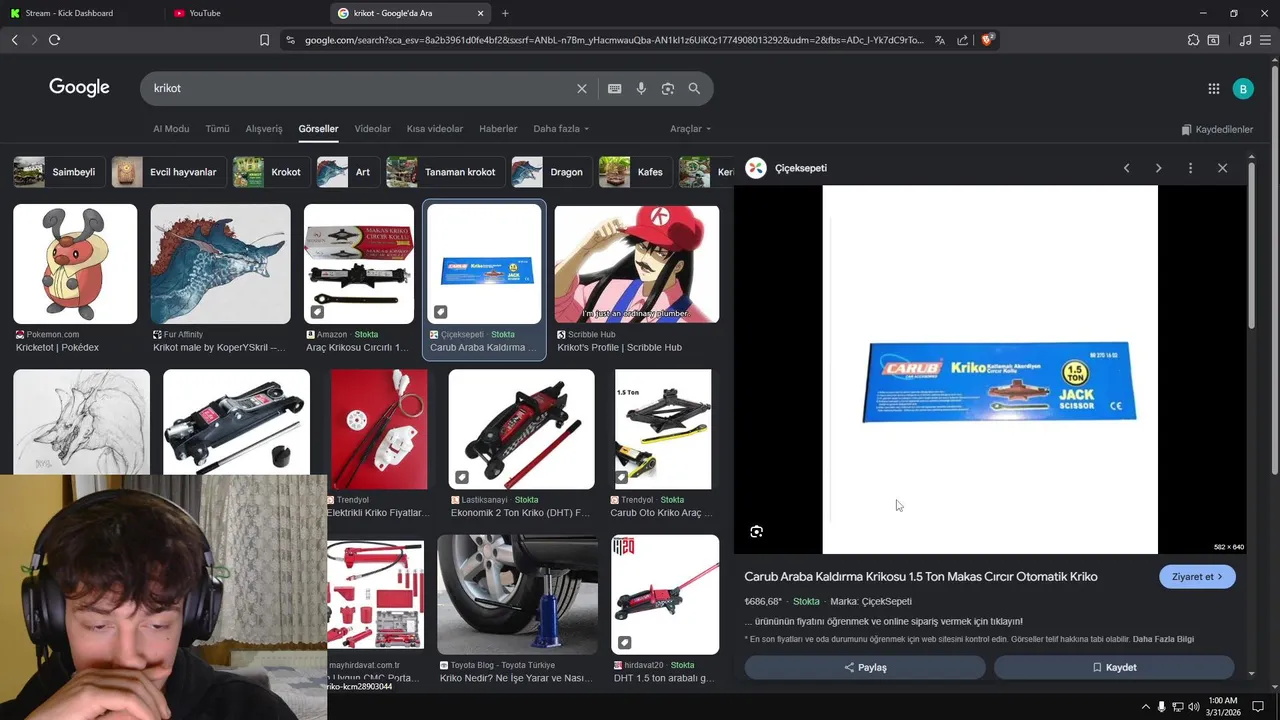Open taskbar microphone indicator
Viewport: 1280px width, 720px height.
pyautogui.click(x=1161, y=707)
